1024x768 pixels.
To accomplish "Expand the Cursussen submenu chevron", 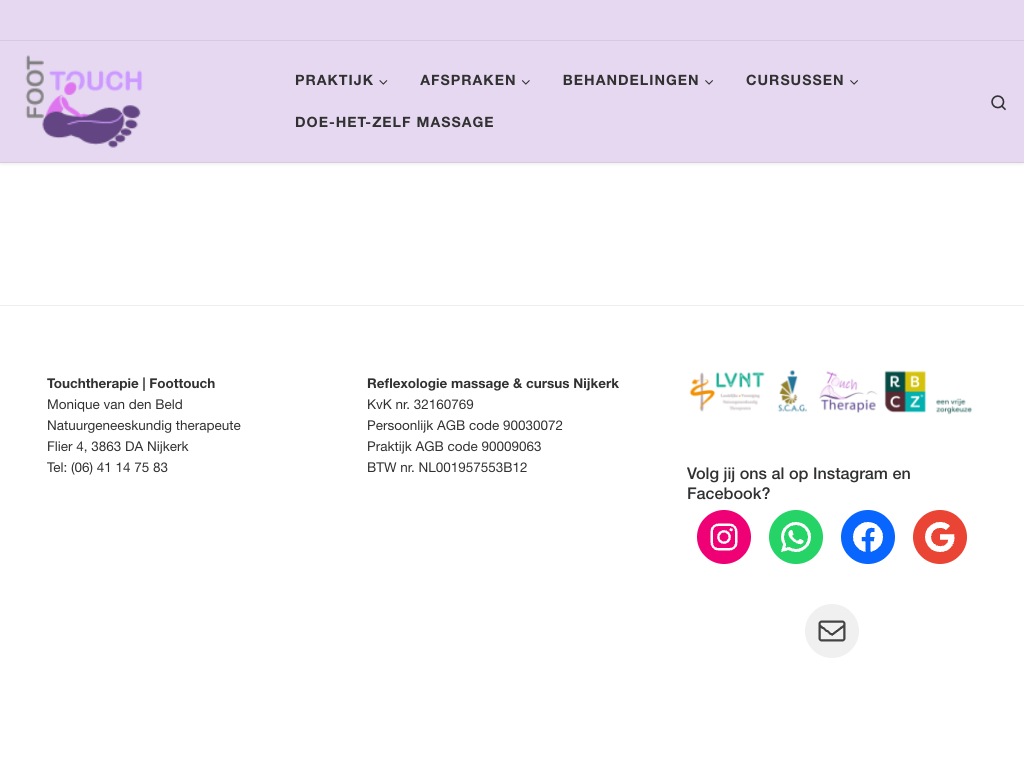I will pos(854,82).
